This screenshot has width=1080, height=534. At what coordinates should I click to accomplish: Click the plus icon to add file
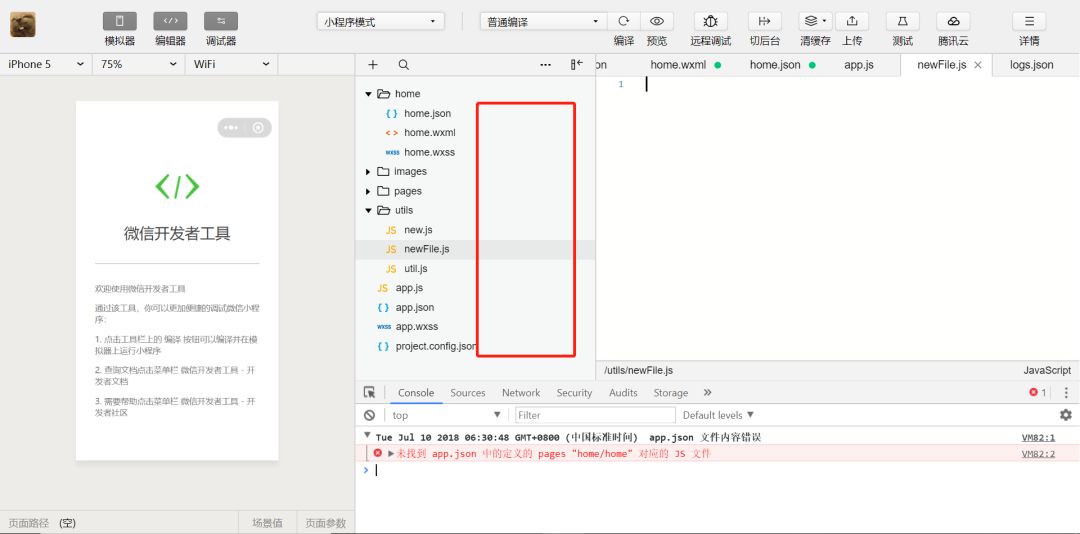coord(373,65)
